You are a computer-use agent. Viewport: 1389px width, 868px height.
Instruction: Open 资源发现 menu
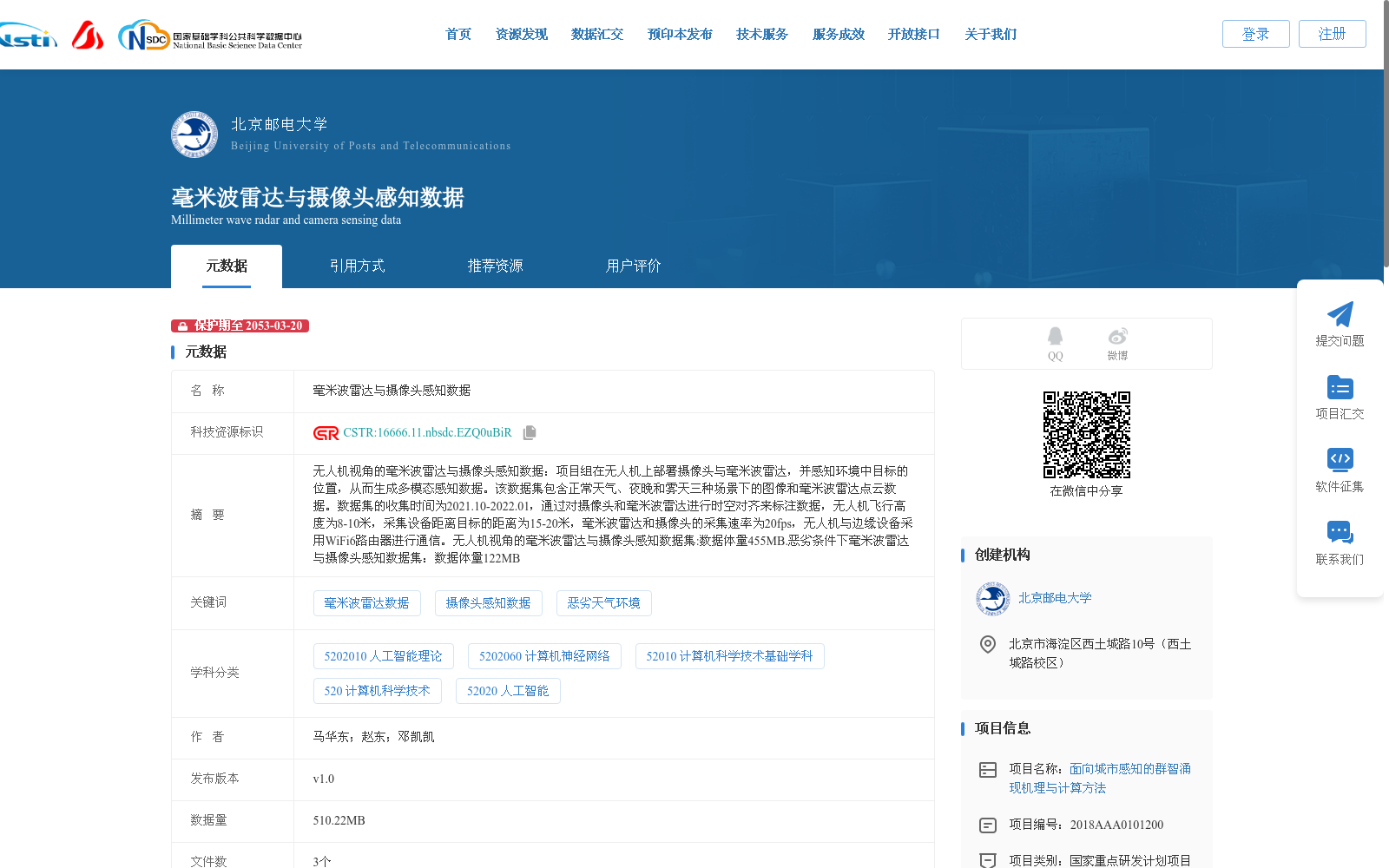pos(522,35)
